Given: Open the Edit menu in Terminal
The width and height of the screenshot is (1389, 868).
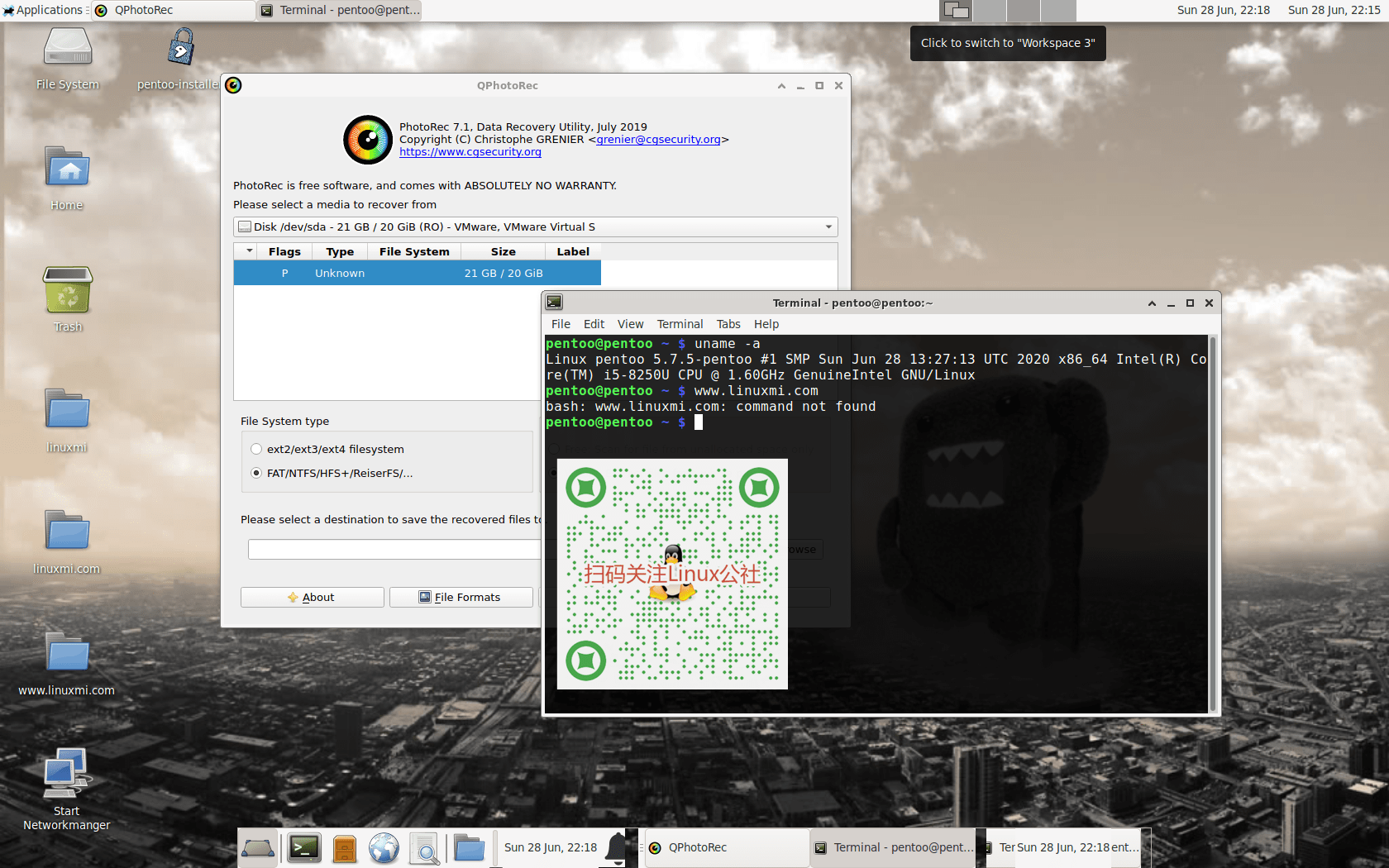Looking at the screenshot, I should (x=594, y=324).
